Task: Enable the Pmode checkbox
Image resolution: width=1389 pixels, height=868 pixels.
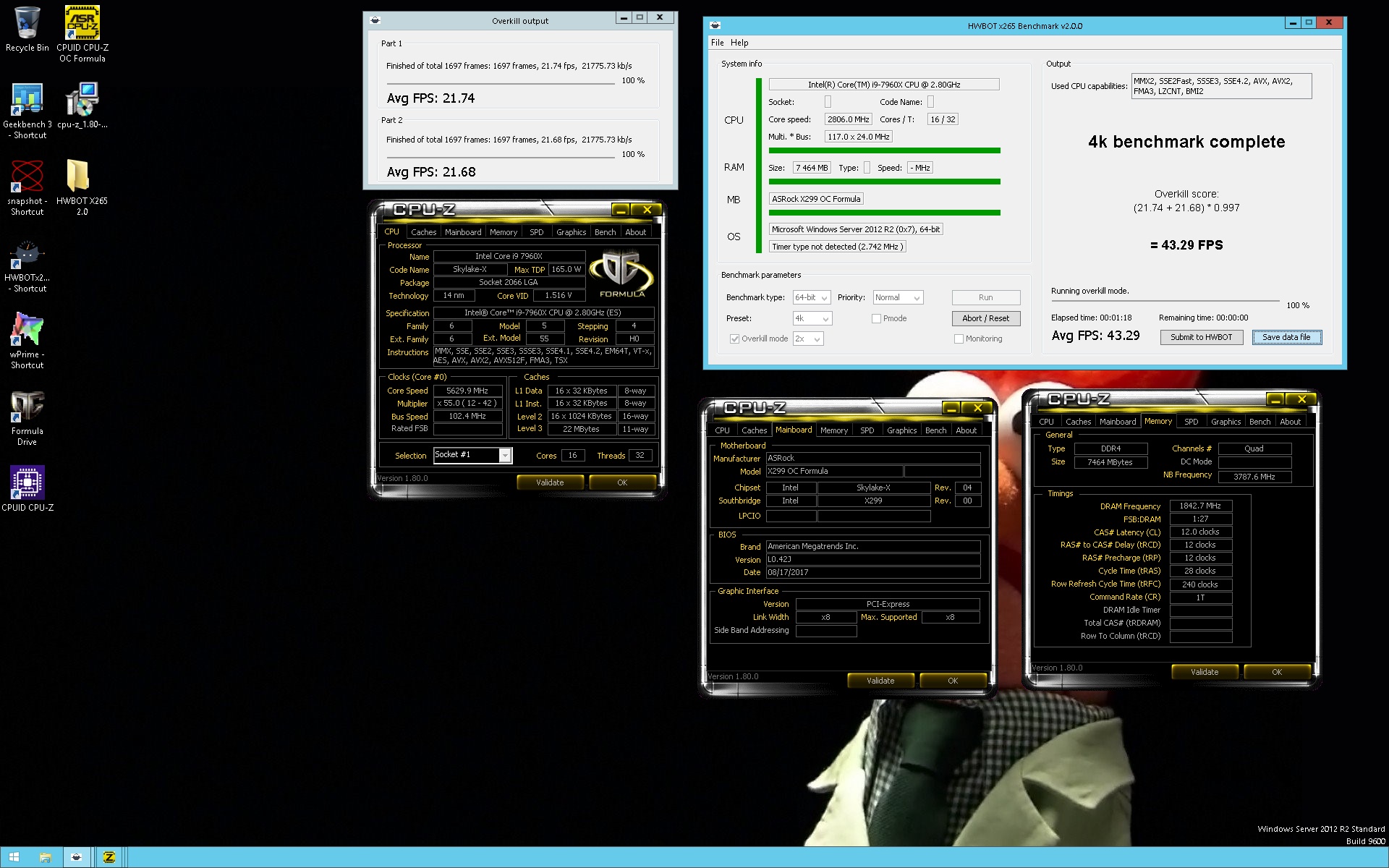Action: [876, 318]
